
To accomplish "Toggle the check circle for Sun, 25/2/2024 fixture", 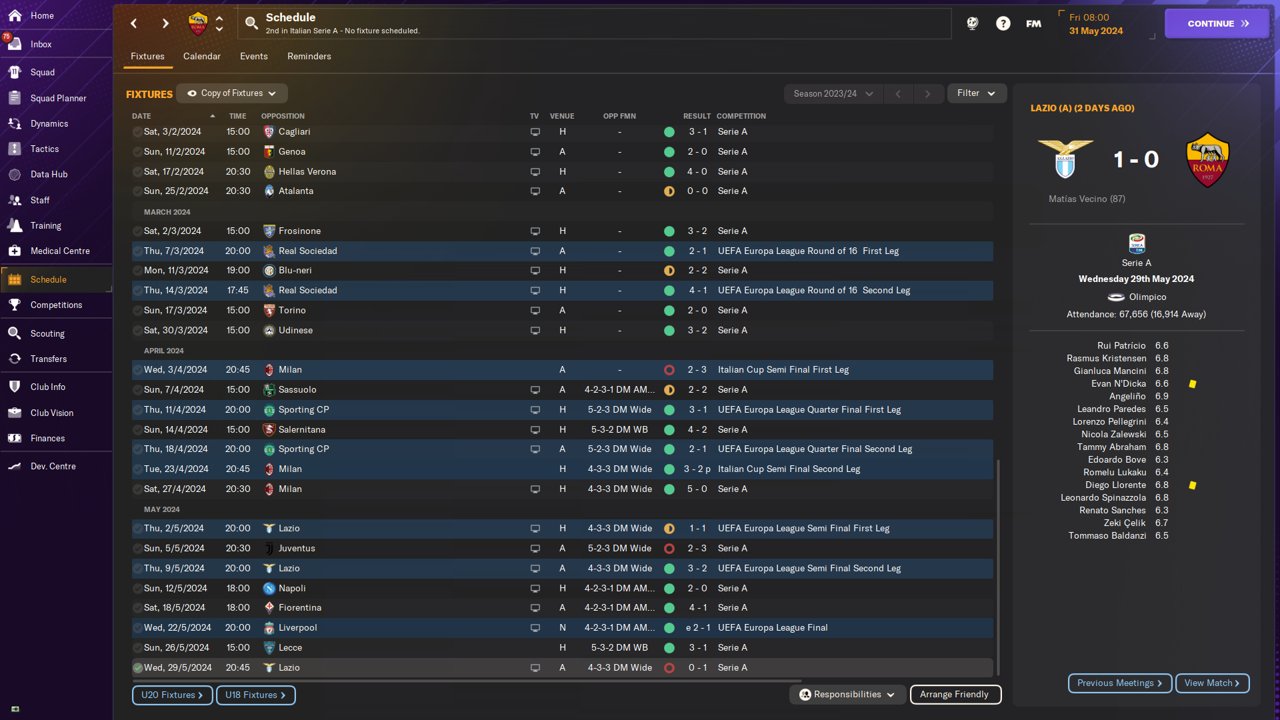I will point(138,191).
